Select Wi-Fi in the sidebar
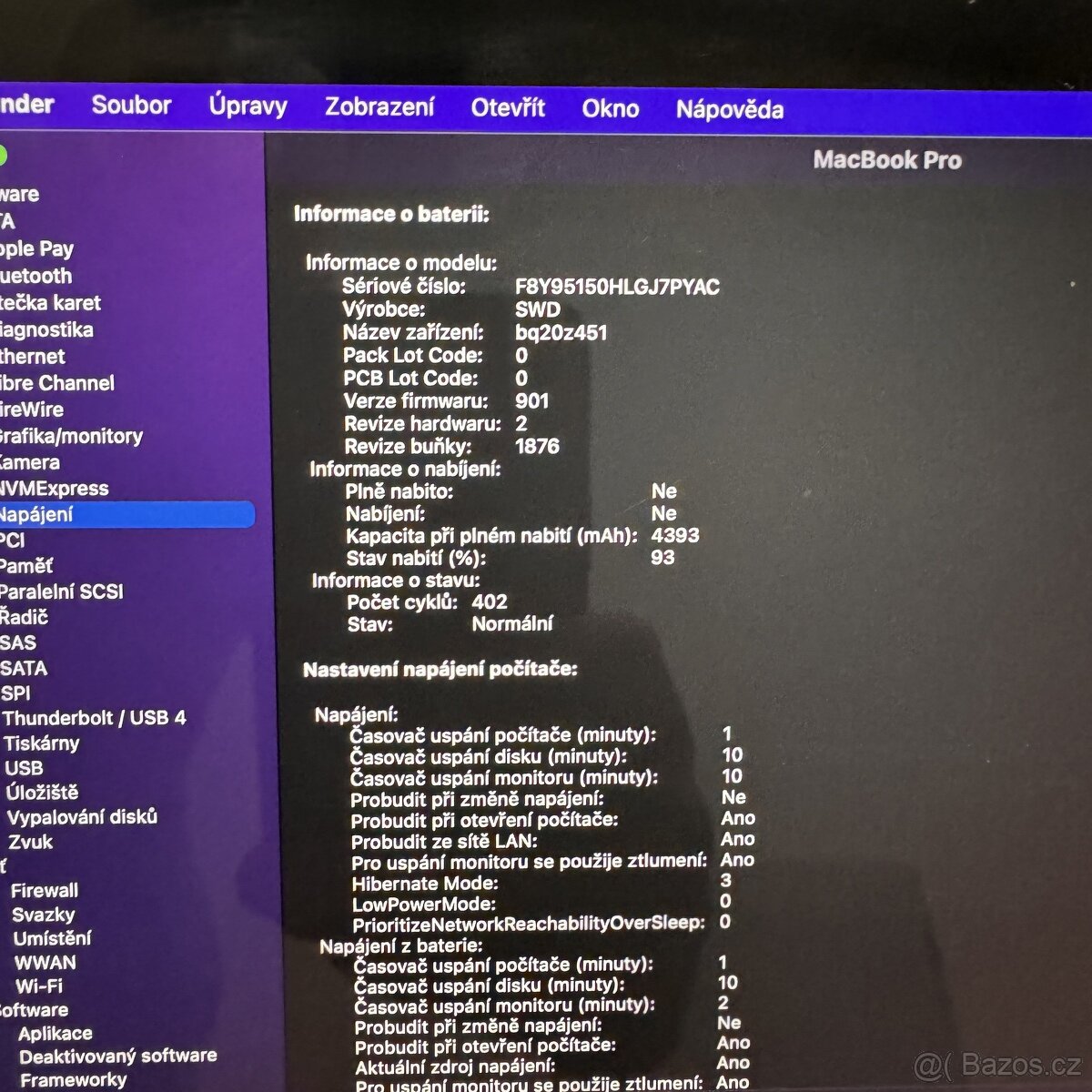This screenshot has height=1092, width=1092. (39, 986)
